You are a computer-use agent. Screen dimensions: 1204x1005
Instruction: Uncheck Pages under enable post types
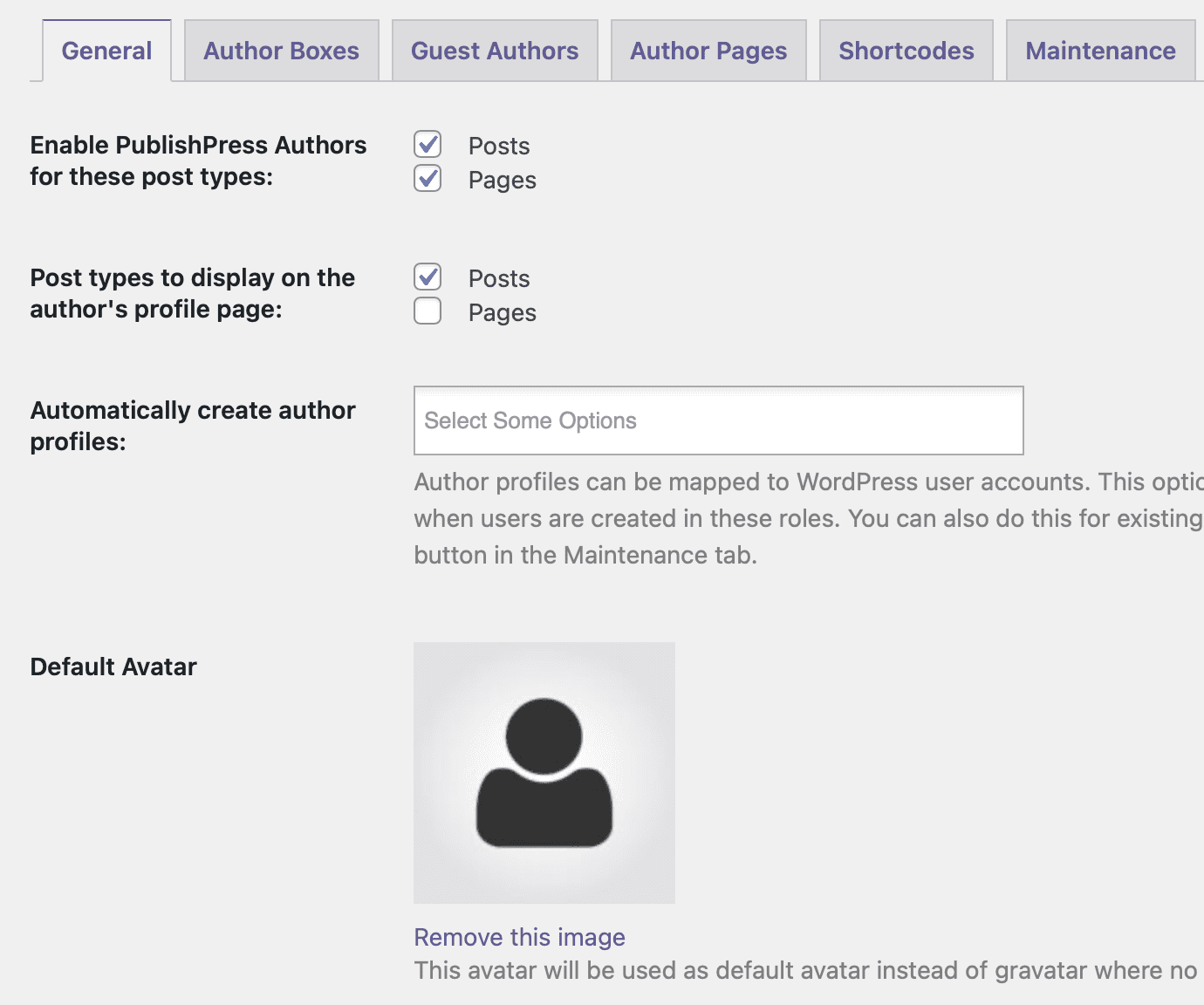(428, 179)
